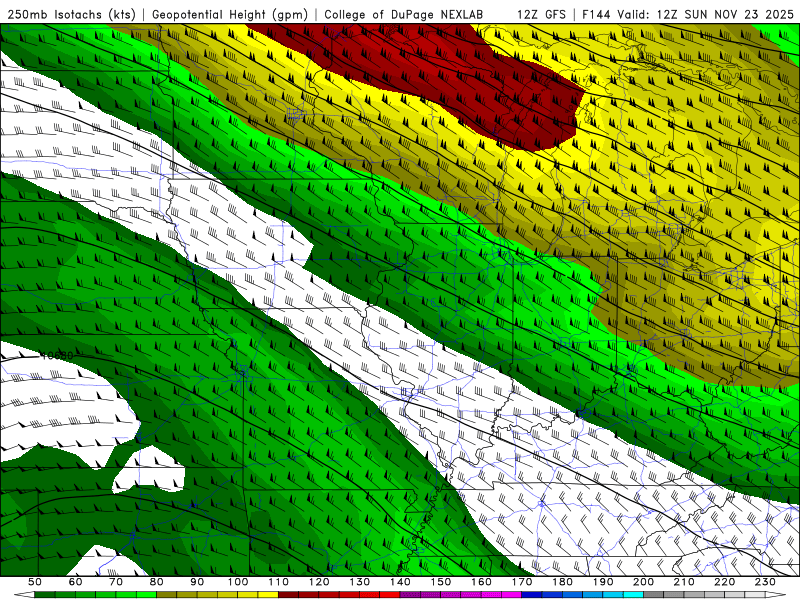Click the 90 value on the color scale
800x600 pixels.
[197, 582]
